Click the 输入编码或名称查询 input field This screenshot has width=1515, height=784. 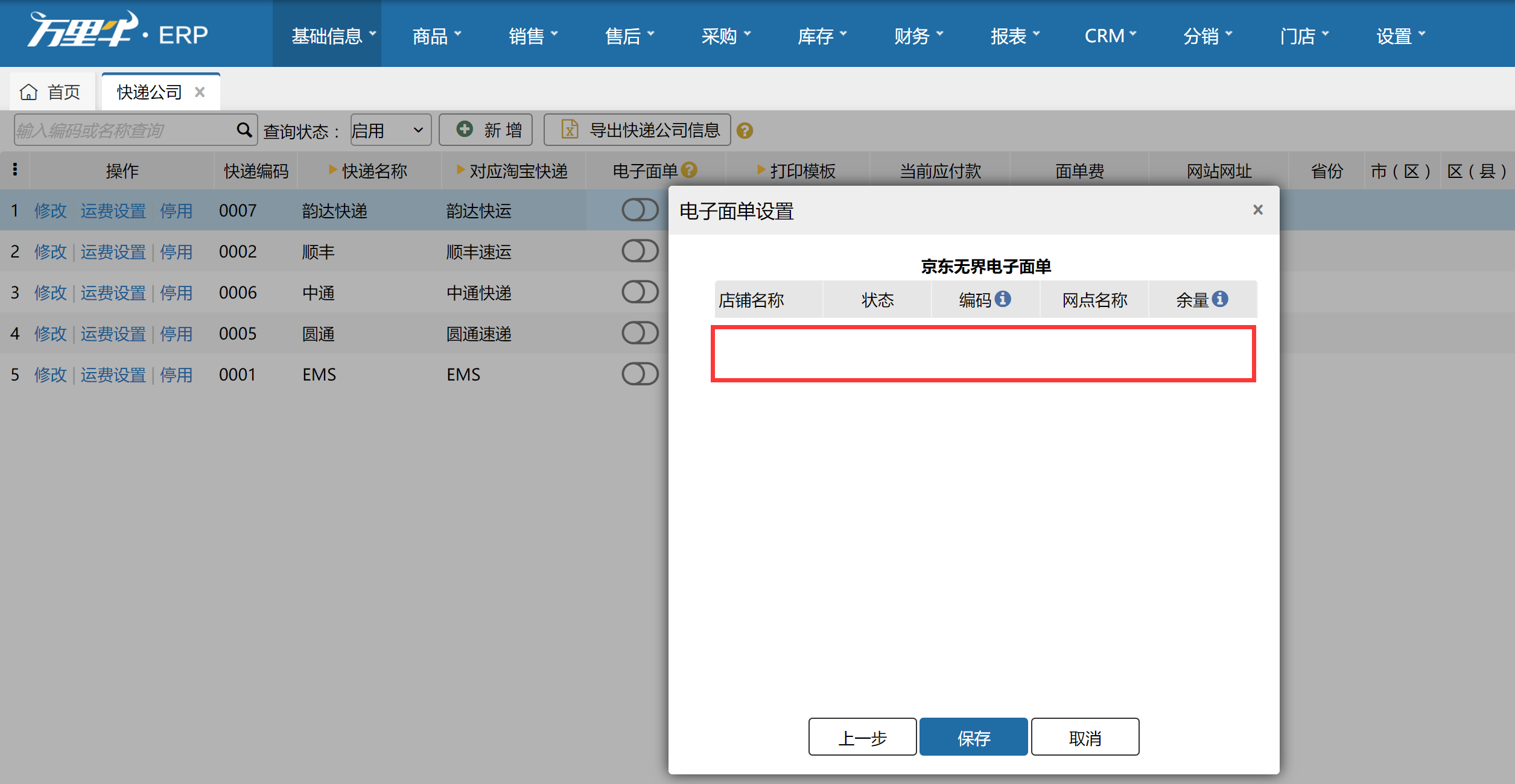pyautogui.click(x=121, y=129)
